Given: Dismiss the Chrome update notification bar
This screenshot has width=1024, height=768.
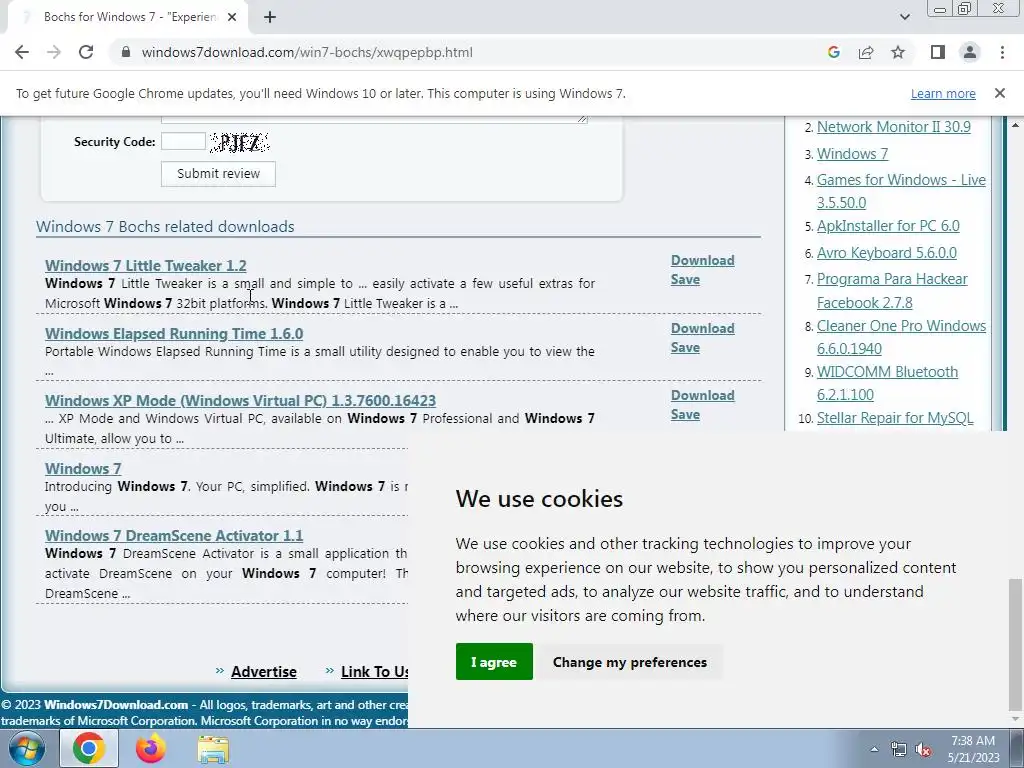Looking at the screenshot, I should pos(1000,93).
